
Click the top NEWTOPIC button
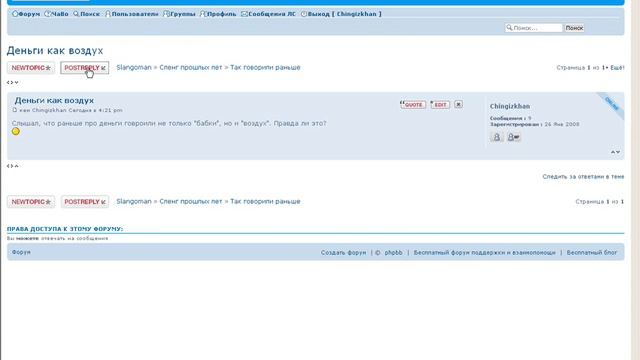point(31,68)
